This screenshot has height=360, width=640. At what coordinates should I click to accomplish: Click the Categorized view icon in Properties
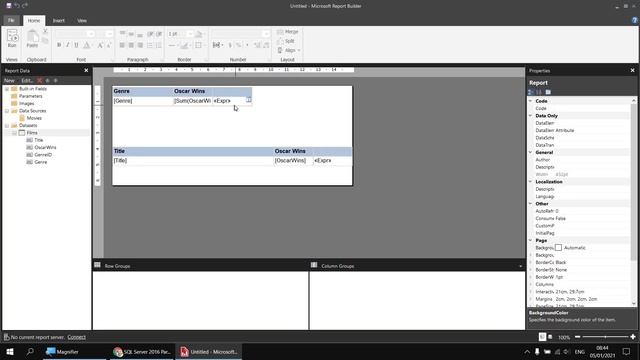click(x=531, y=92)
